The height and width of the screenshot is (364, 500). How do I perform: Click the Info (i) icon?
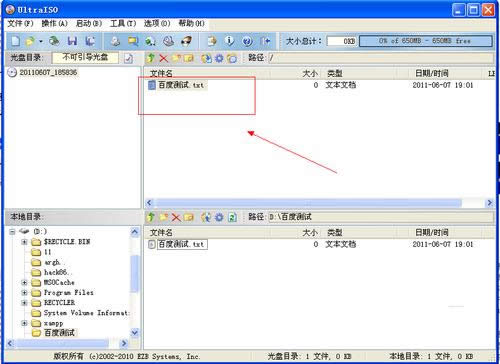(x=229, y=41)
